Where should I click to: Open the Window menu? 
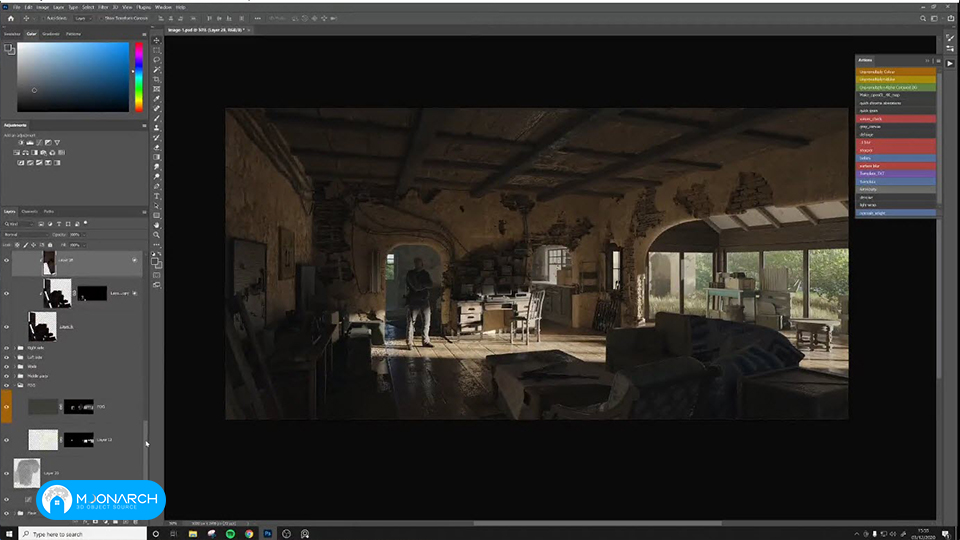(163, 7)
